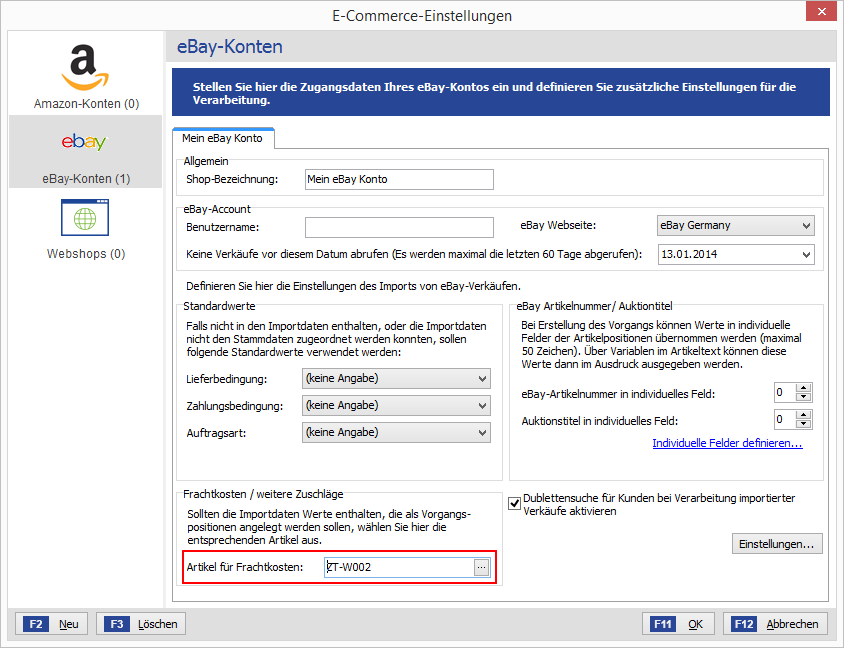Click the Shop-Bezeichnung input field
Viewport: 844px width, 648px height.
(399, 179)
